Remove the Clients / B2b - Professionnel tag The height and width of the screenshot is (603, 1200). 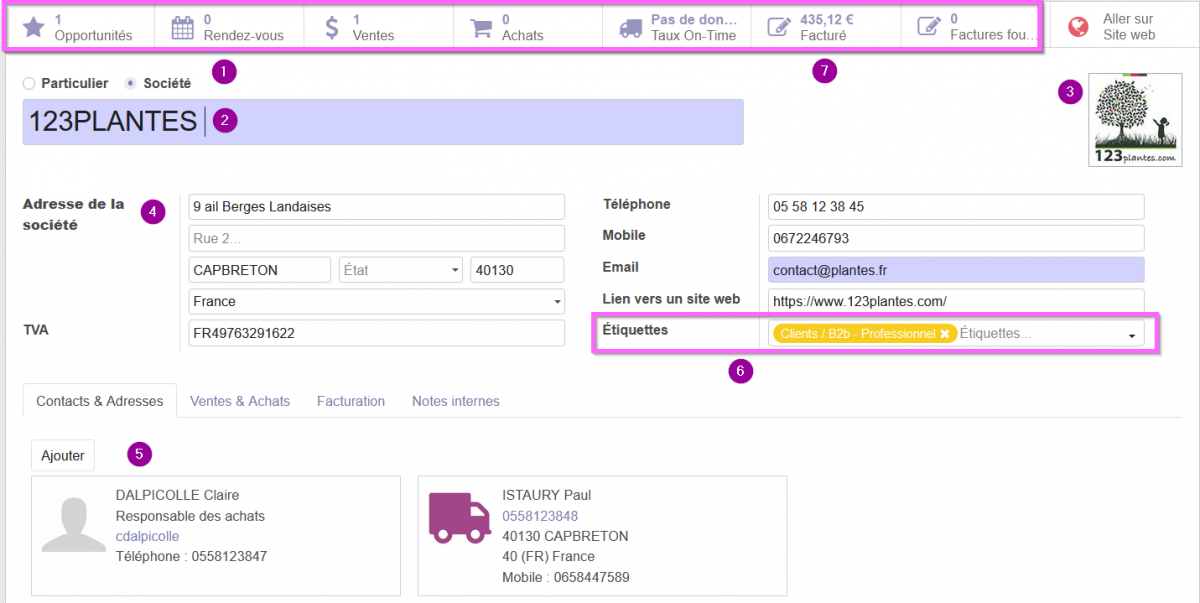944,333
